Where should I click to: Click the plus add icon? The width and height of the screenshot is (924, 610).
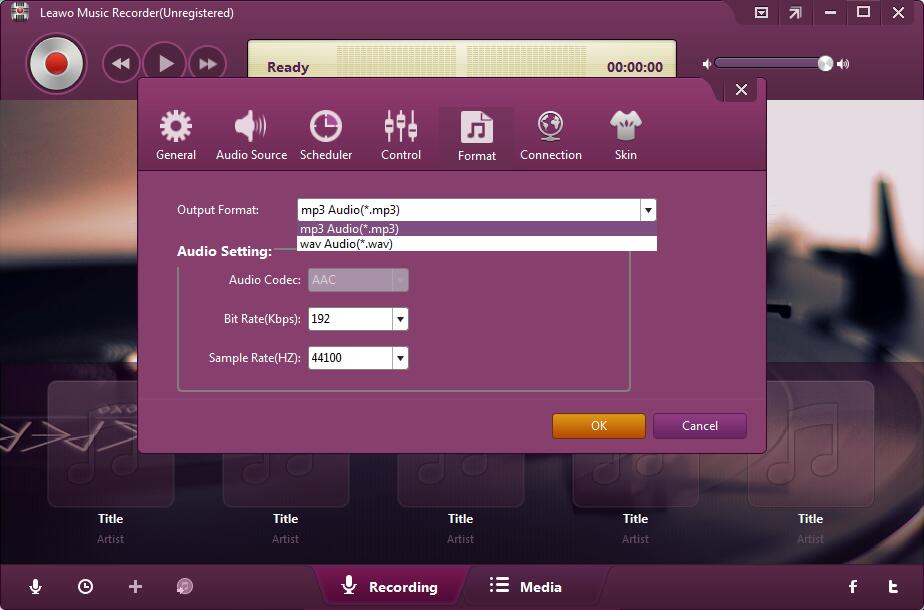point(136,586)
